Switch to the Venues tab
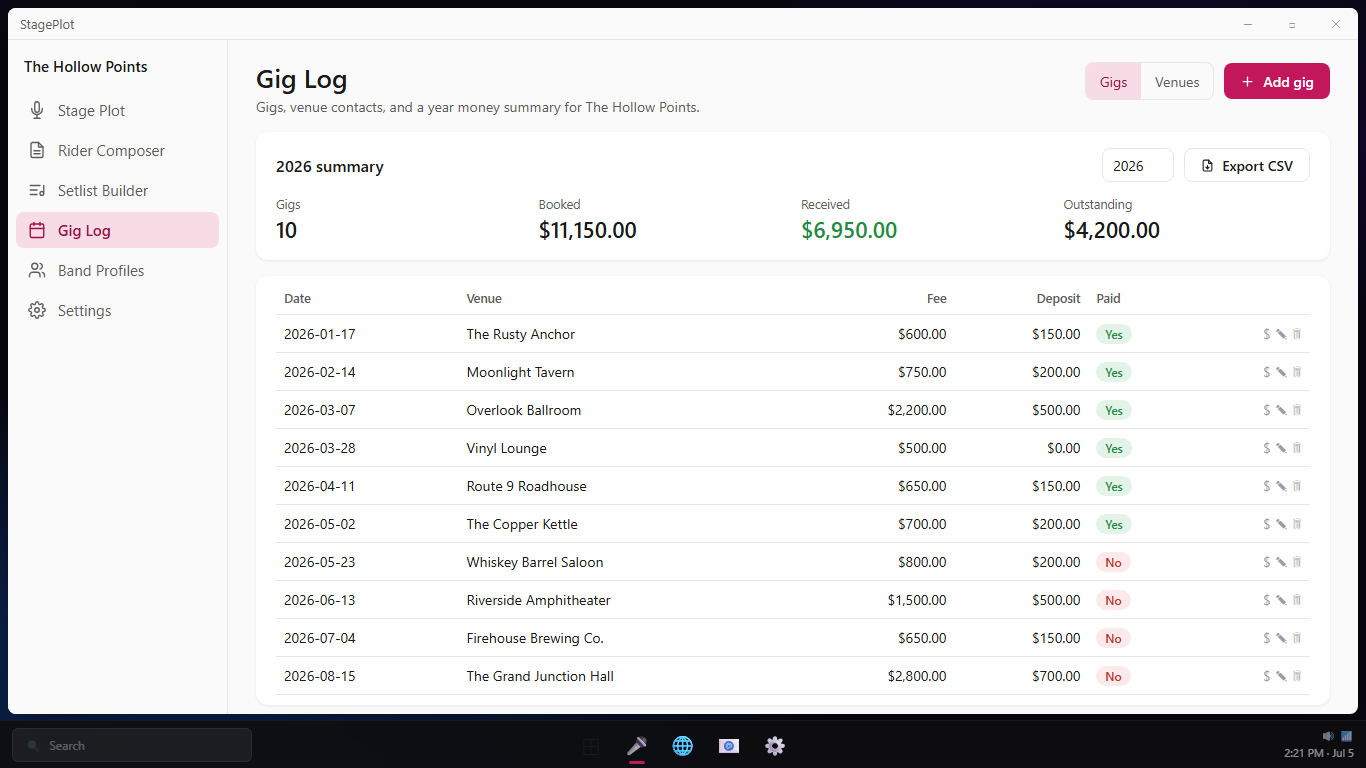This screenshot has width=1366, height=768. [x=1177, y=82]
